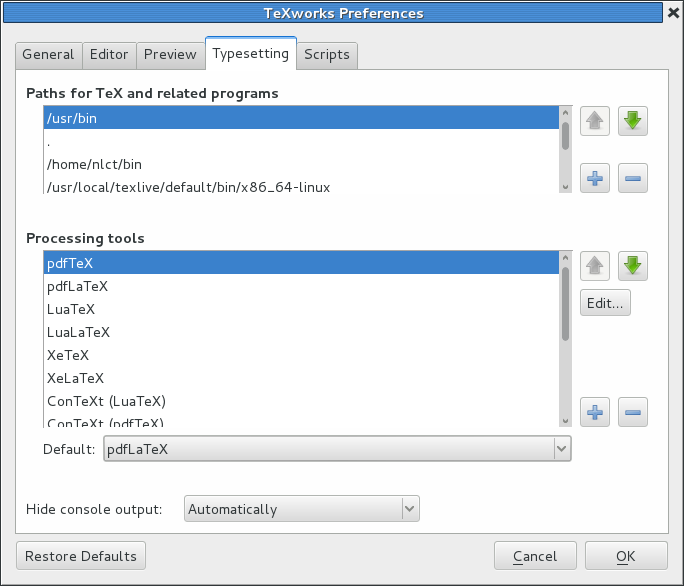This screenshot has height=586, width=684.
Task: Cancel the preferences dialog
Action: coord(535,556)
